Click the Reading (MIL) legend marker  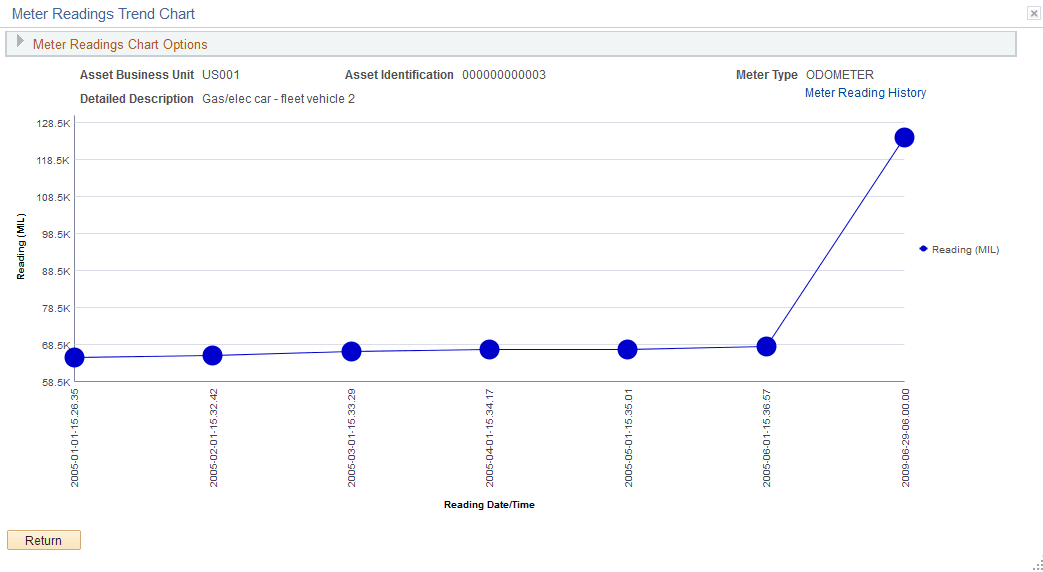(x=923, y=249)
